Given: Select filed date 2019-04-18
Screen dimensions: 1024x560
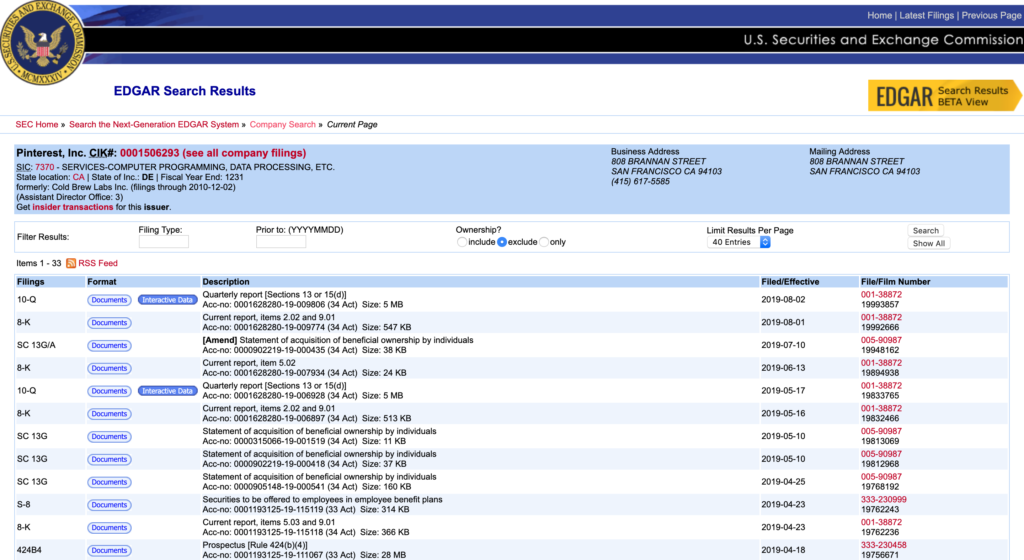Looking at the screenshot, I should pos(783,551).
